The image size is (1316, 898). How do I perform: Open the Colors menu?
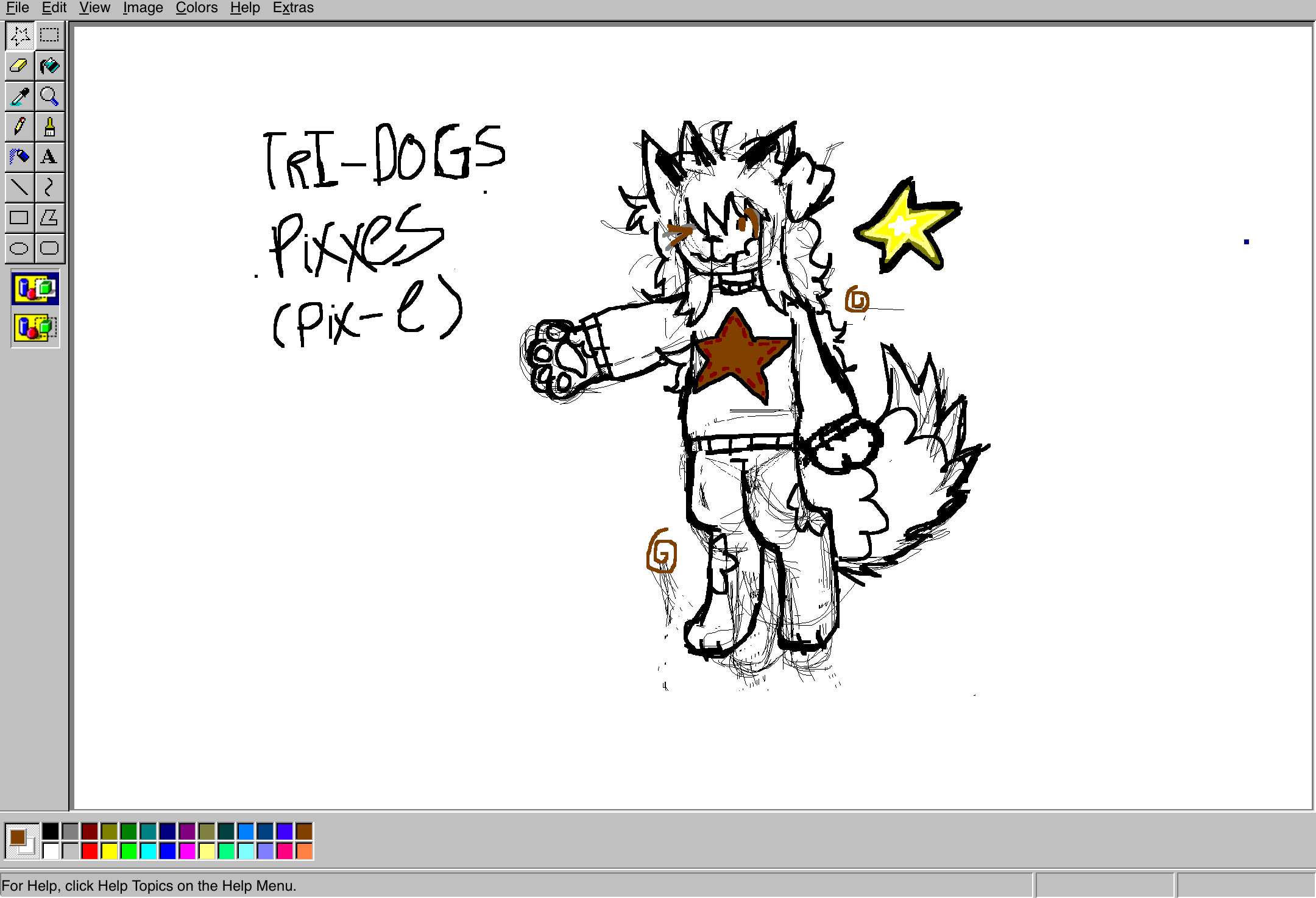point(196,8)
